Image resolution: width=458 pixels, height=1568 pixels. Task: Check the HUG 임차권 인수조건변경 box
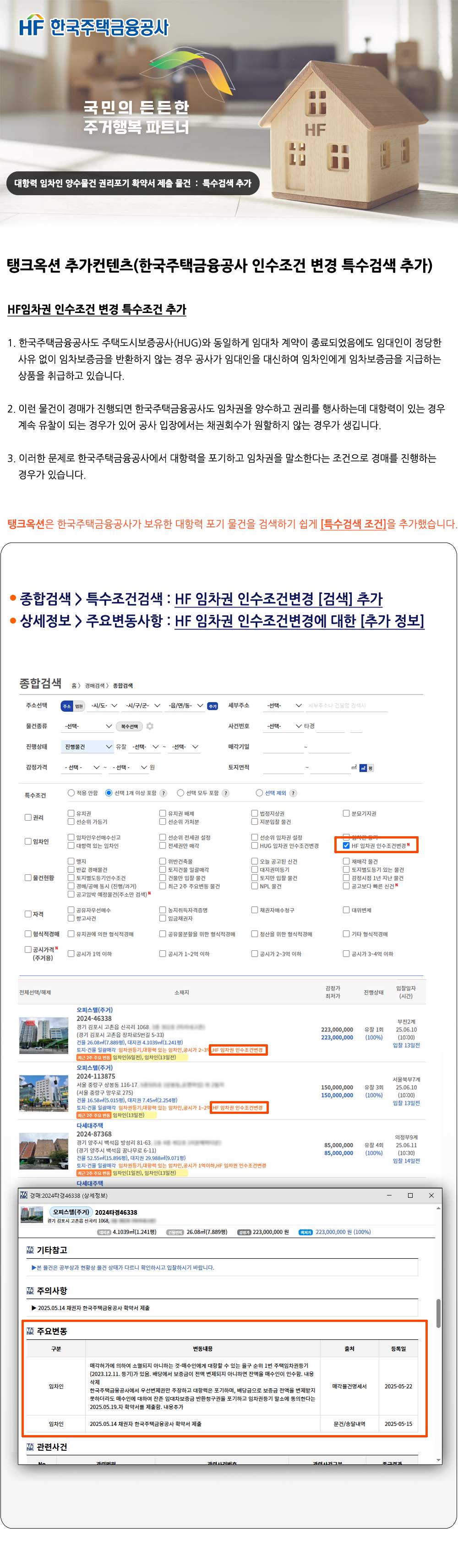(x=255, y=845)
